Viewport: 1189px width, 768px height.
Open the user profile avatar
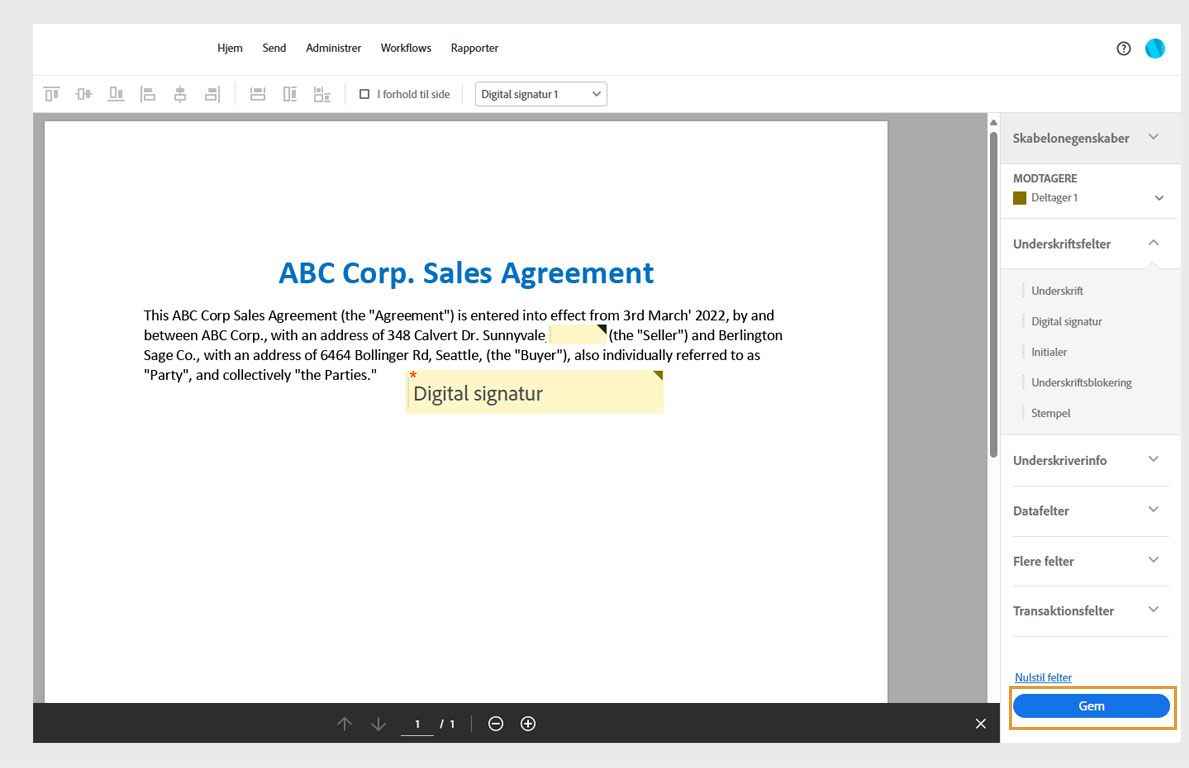click(1155, 49)
